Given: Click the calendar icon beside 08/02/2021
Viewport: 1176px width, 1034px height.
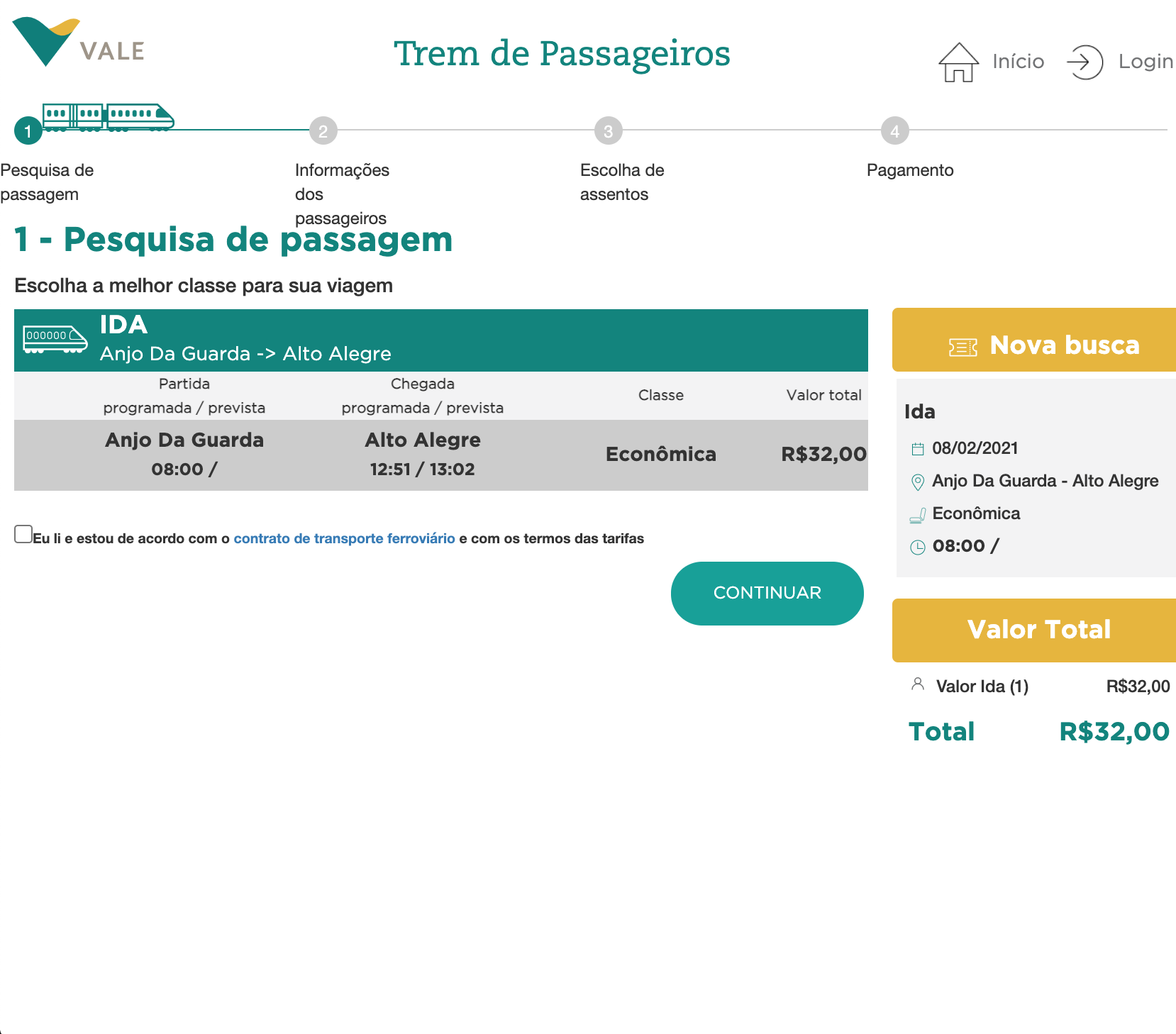Looking at the screenshot, I should [x=918, y=449].
